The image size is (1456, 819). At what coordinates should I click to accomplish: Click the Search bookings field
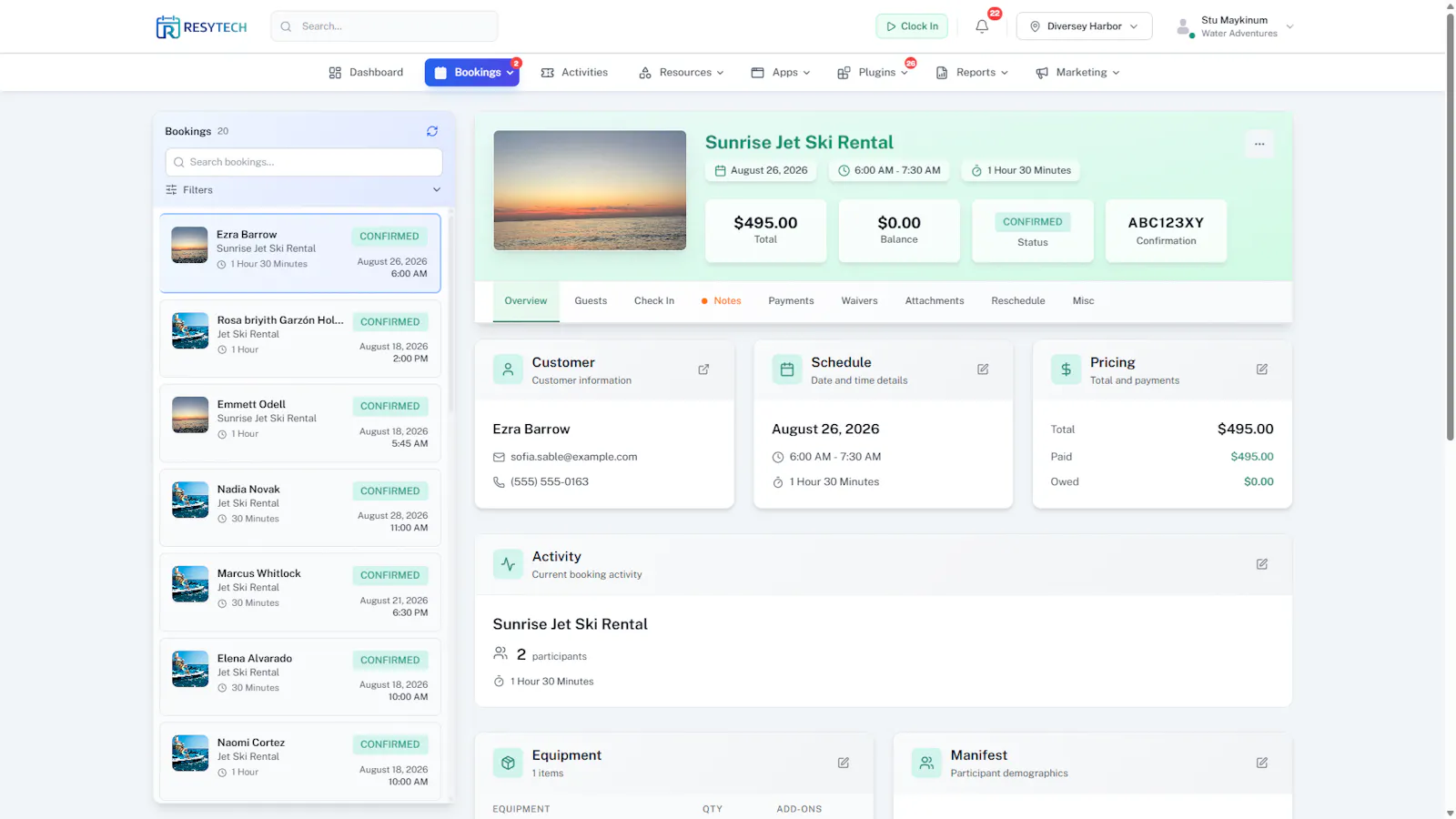304,162
